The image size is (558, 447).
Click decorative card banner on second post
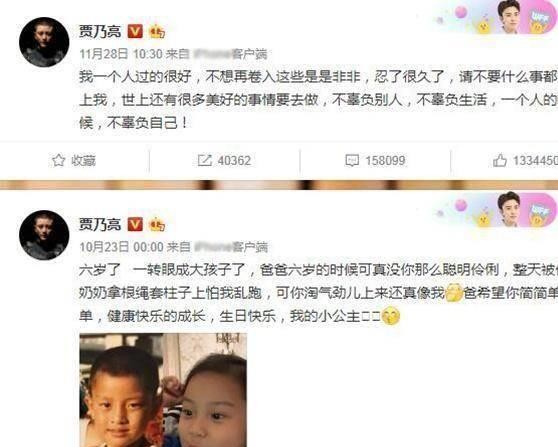click(496, 210)
